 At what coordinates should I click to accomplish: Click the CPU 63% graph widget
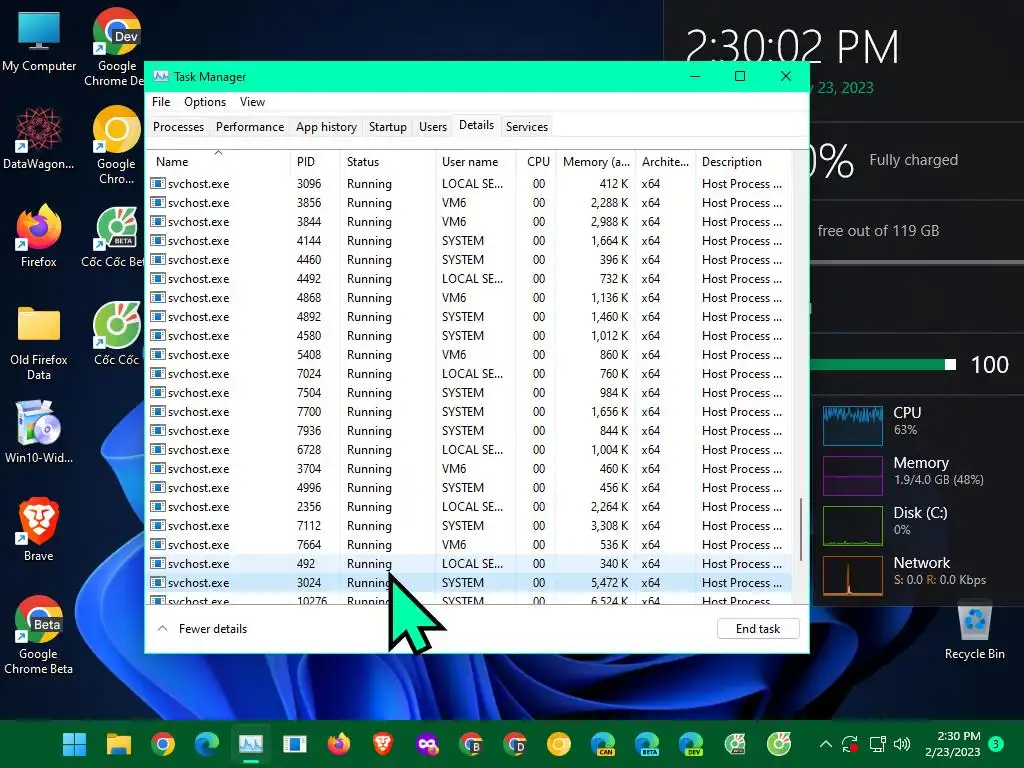(x=852, y=425)
